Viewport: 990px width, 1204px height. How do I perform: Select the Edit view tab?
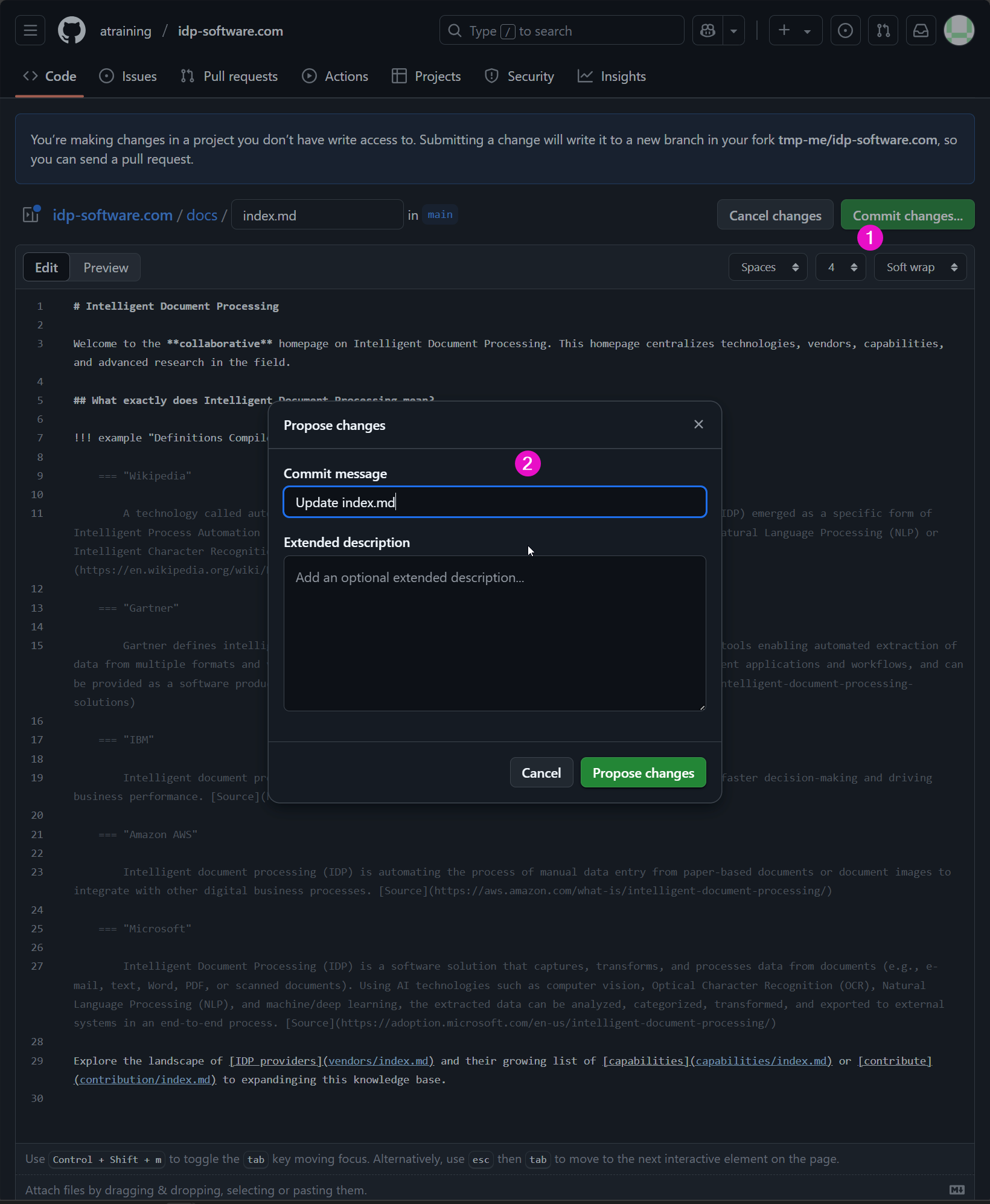pos(46,267)
